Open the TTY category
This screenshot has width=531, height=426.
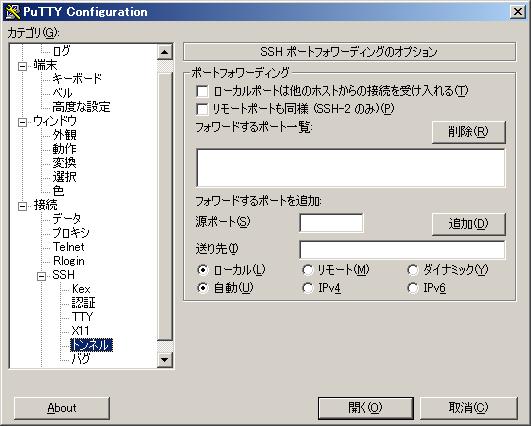[x=82, y=317]
